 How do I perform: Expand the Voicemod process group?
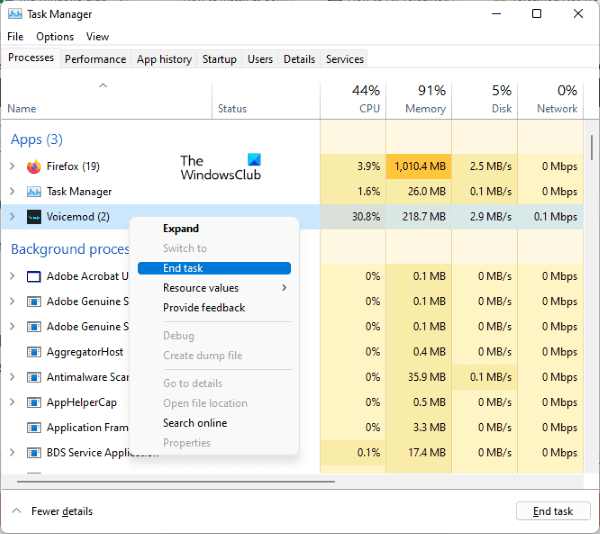[x=12, y=217]
